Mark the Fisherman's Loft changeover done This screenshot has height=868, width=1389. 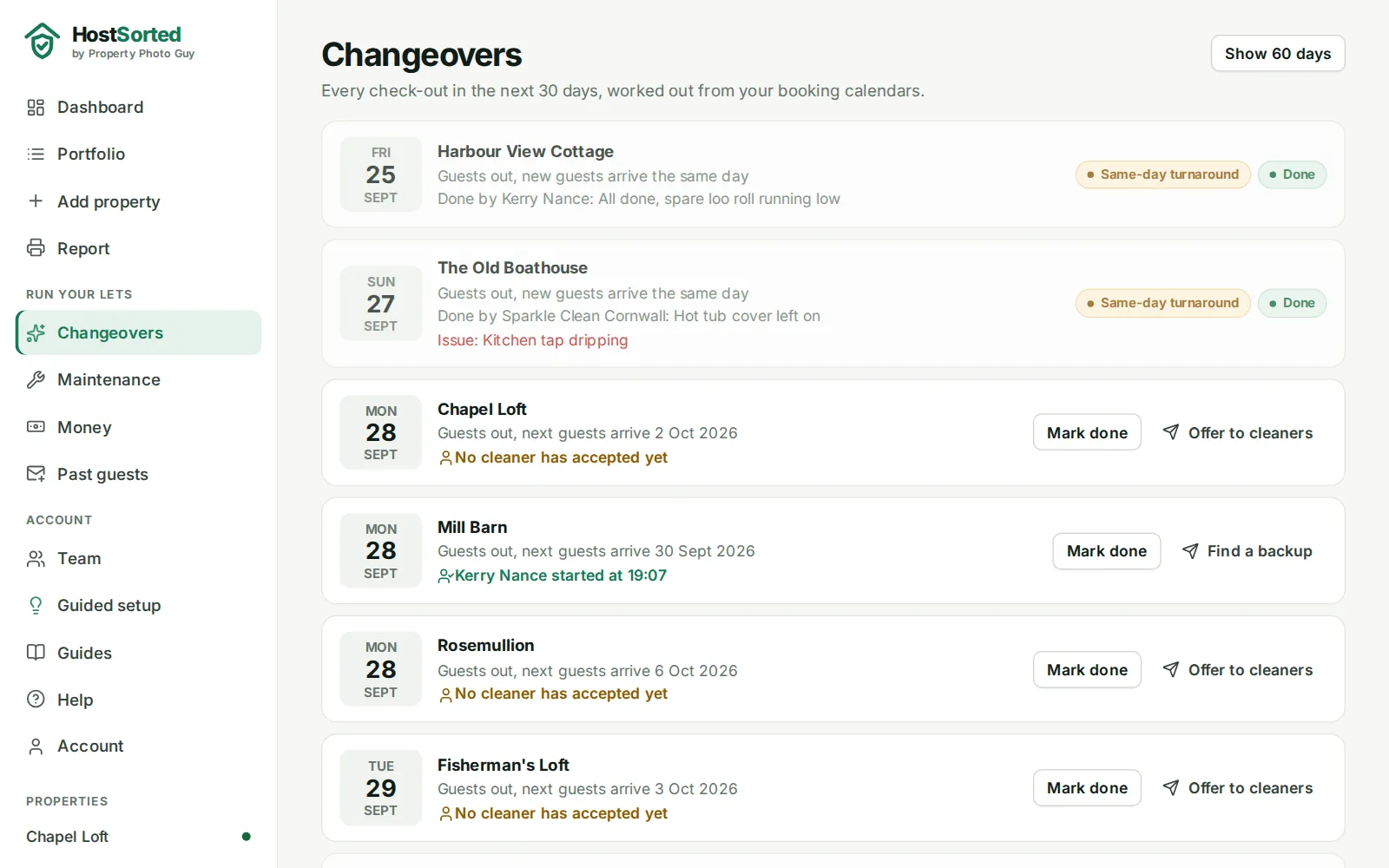[x=1087, y=787]
